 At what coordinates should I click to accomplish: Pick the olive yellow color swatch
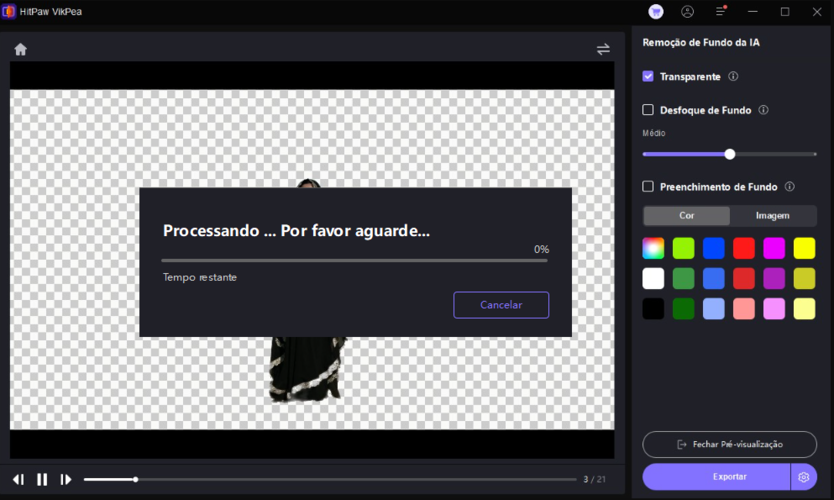[x=804, y=279]
